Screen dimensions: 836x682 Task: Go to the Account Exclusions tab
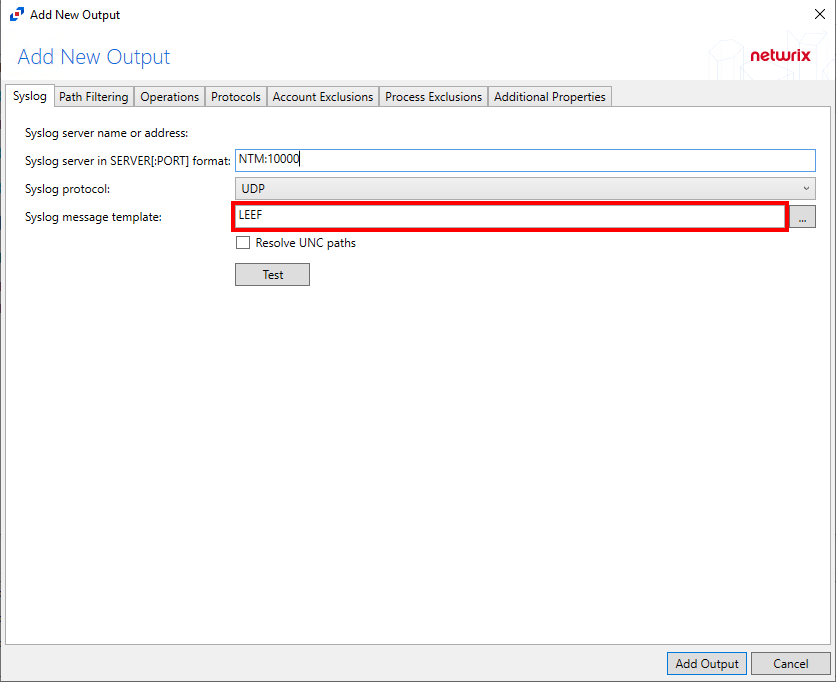coord(322,97)
